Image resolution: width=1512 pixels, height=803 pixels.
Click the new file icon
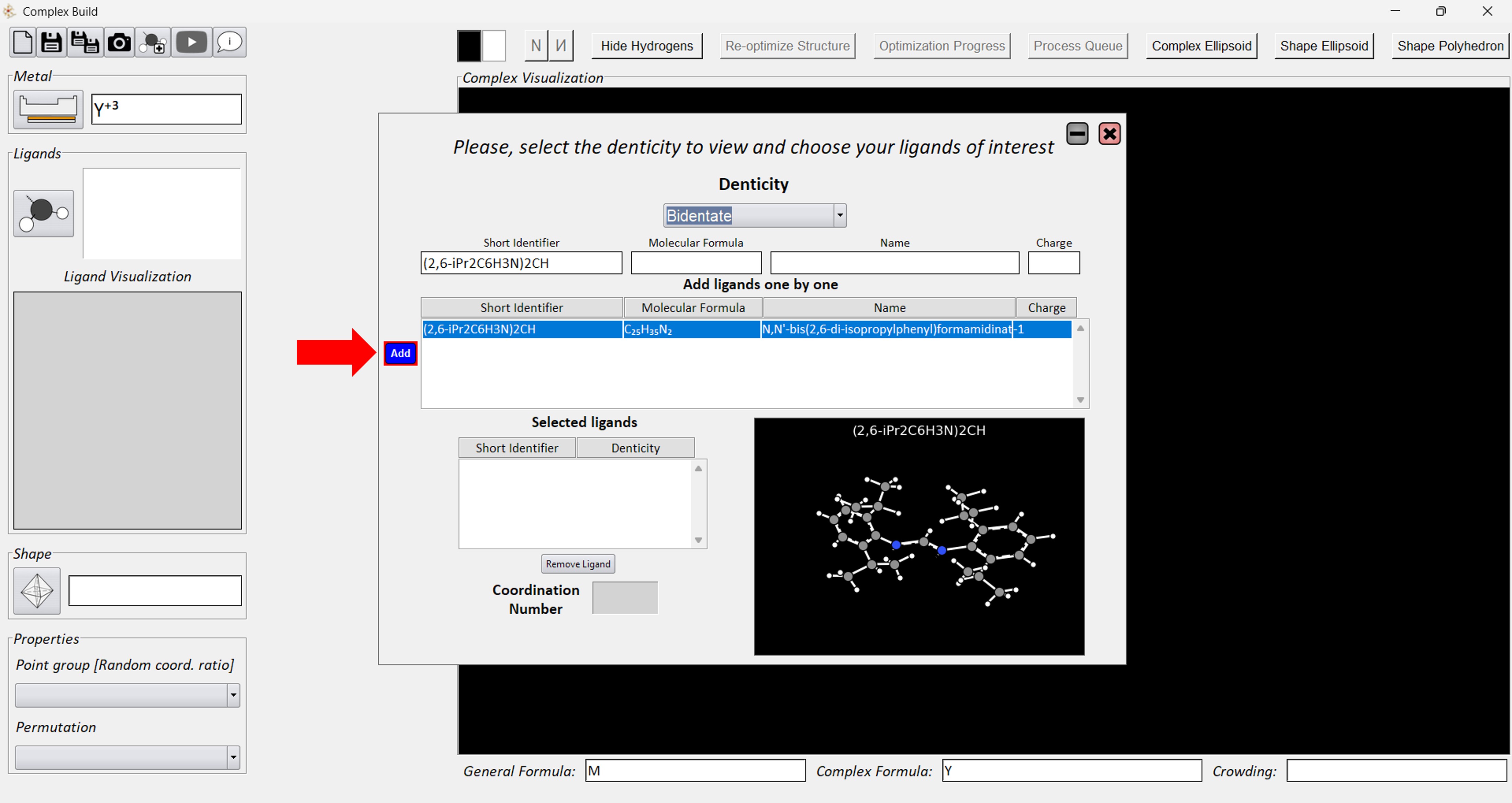tap(23, 42)
